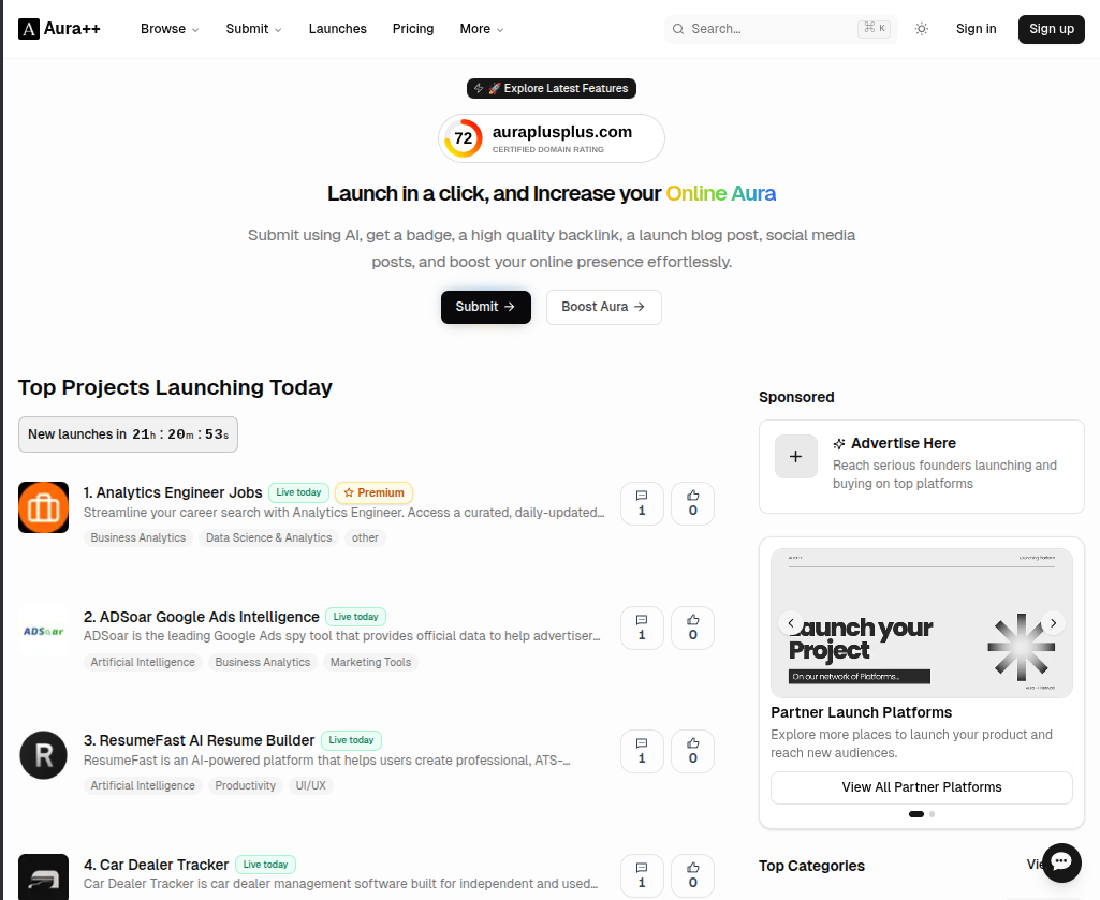This screenshot has width=1100, height=900.
Task: Click Explore Latest Features banner
Action: click(551, 88)
